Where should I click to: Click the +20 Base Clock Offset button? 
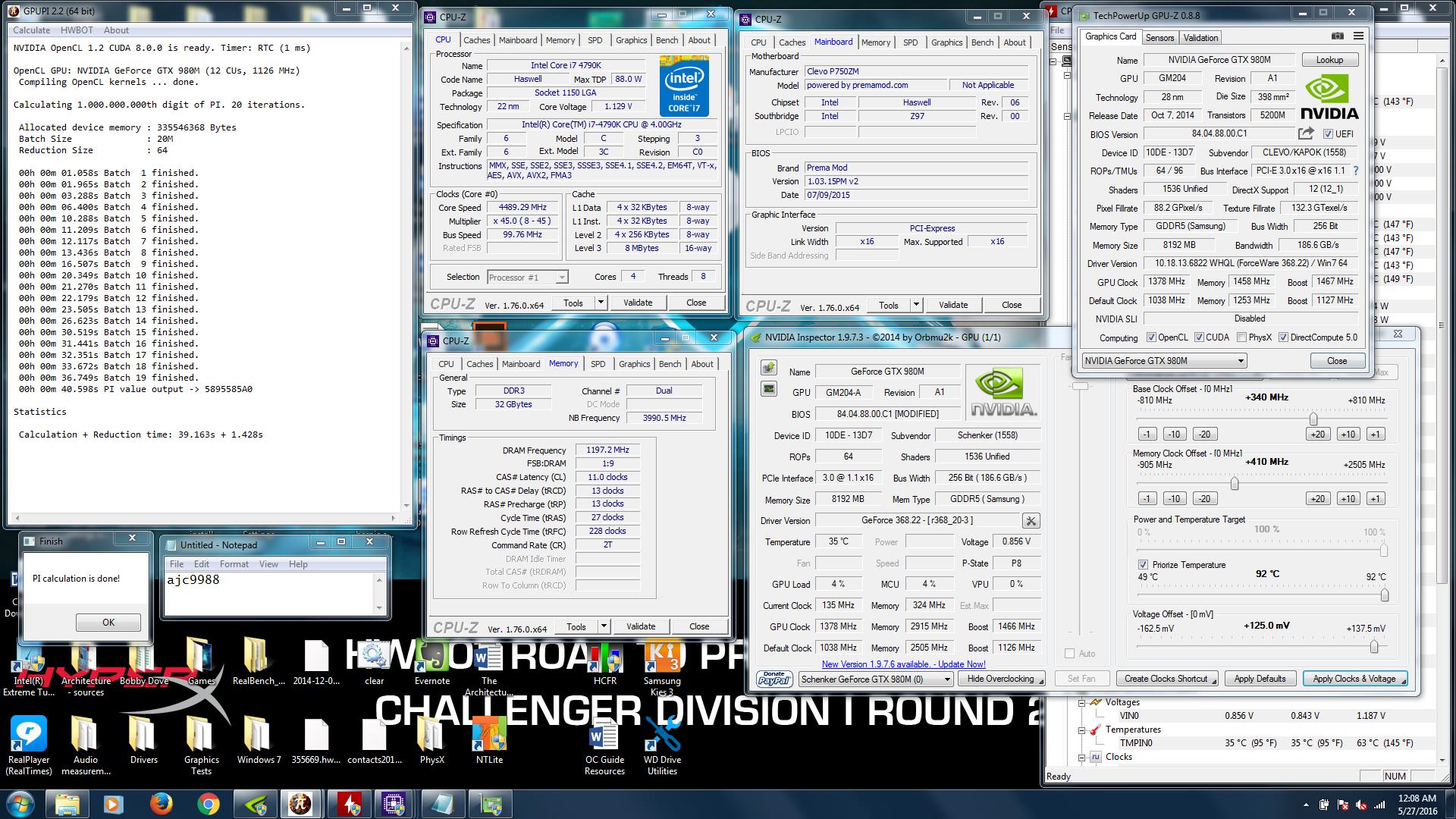[1318, 434]
